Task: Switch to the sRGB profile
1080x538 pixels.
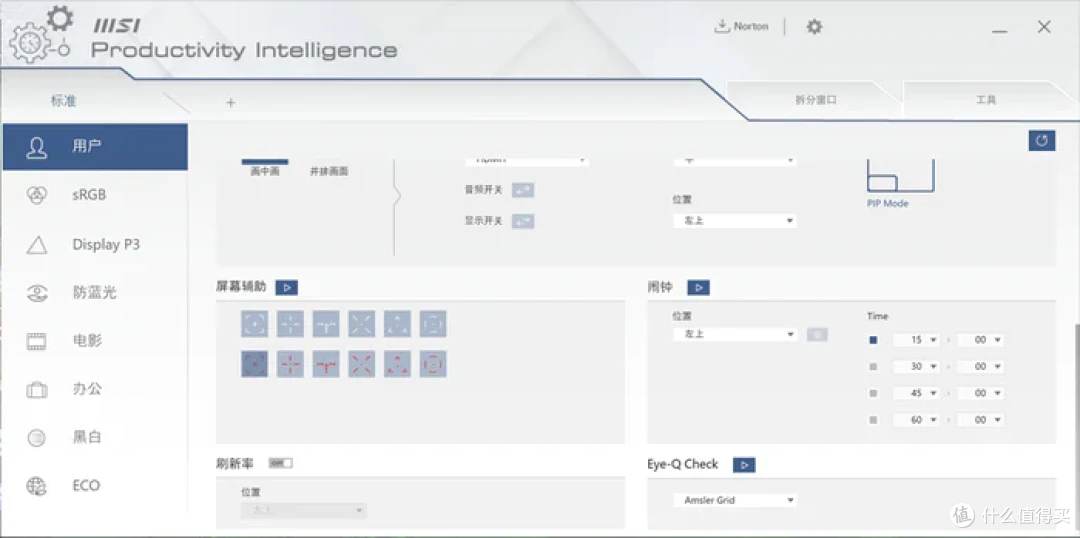Action: click(x=95, y=195)
